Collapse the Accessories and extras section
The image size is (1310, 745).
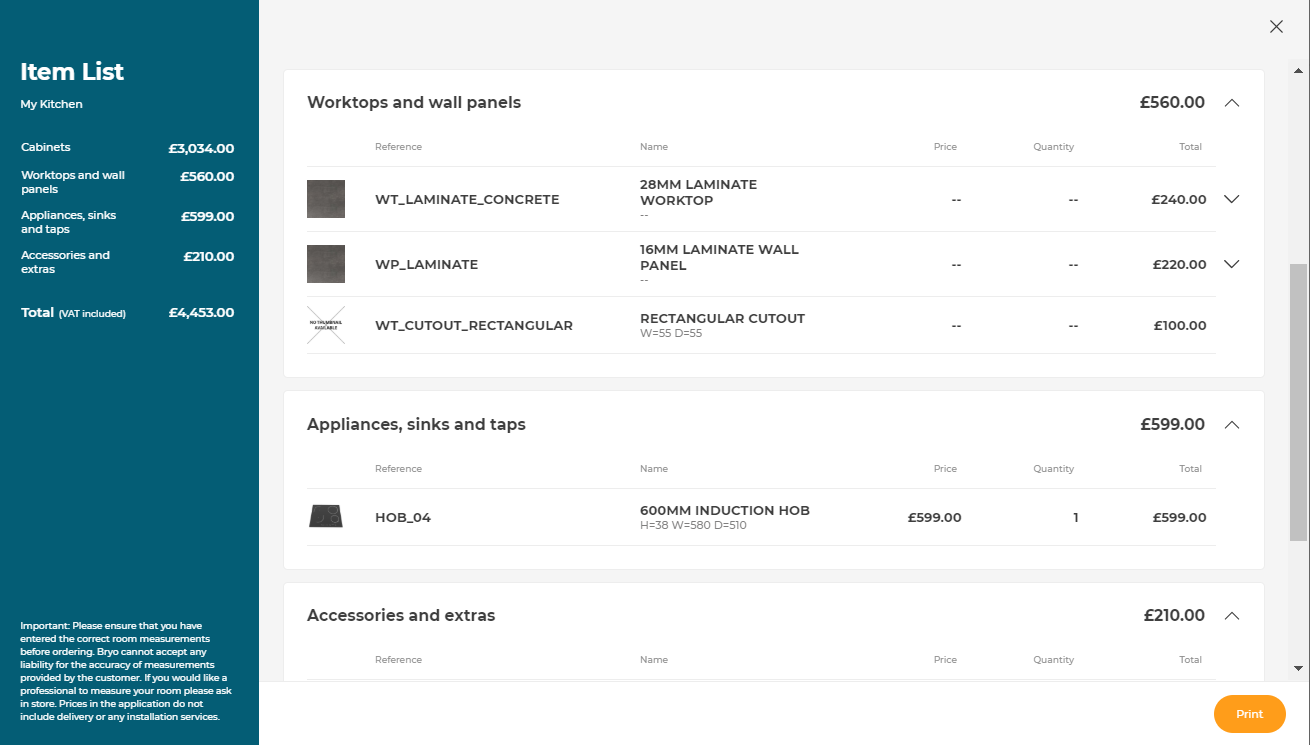click(1231, 615)
